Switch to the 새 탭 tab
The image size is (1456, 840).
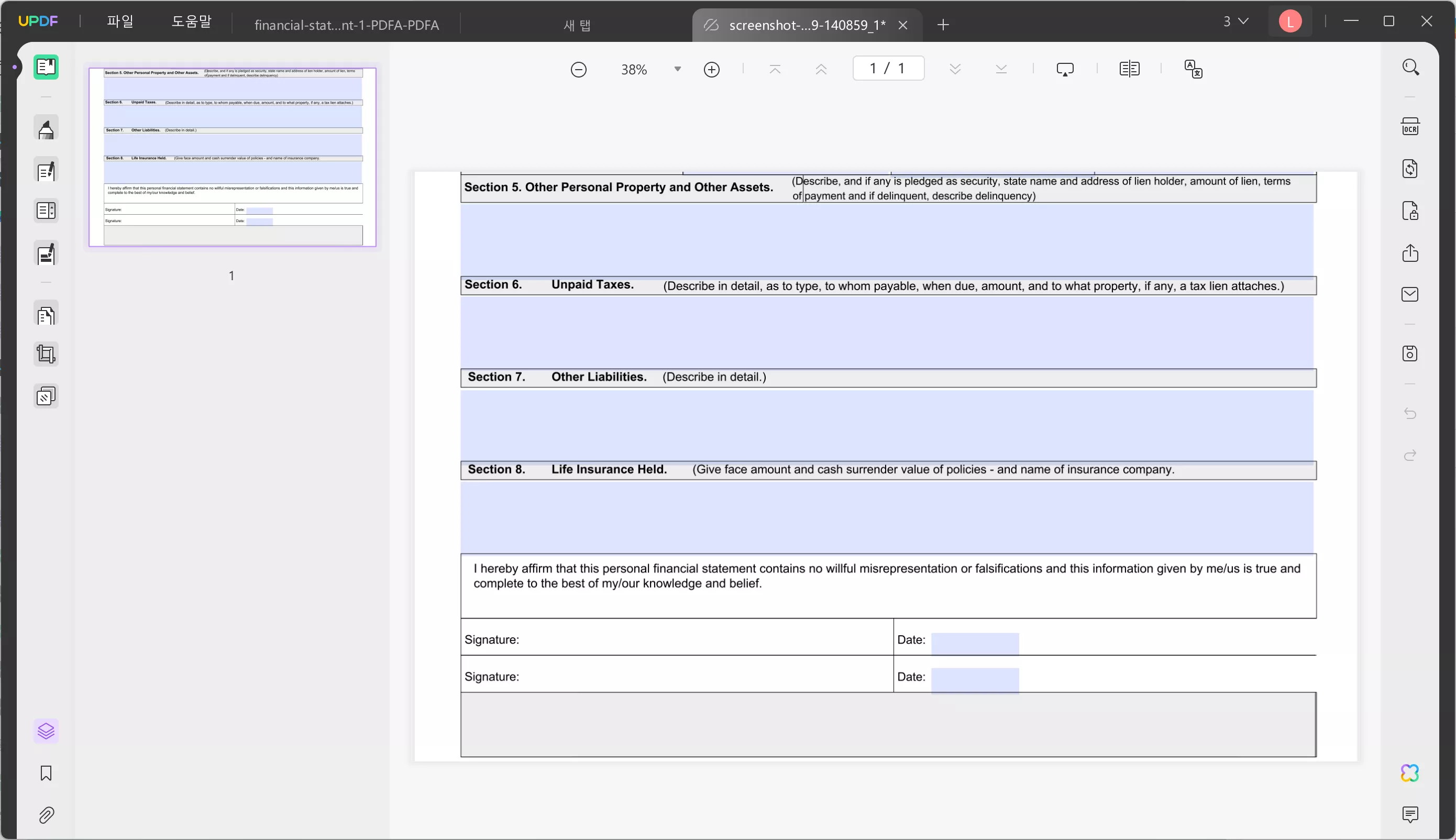577,25
